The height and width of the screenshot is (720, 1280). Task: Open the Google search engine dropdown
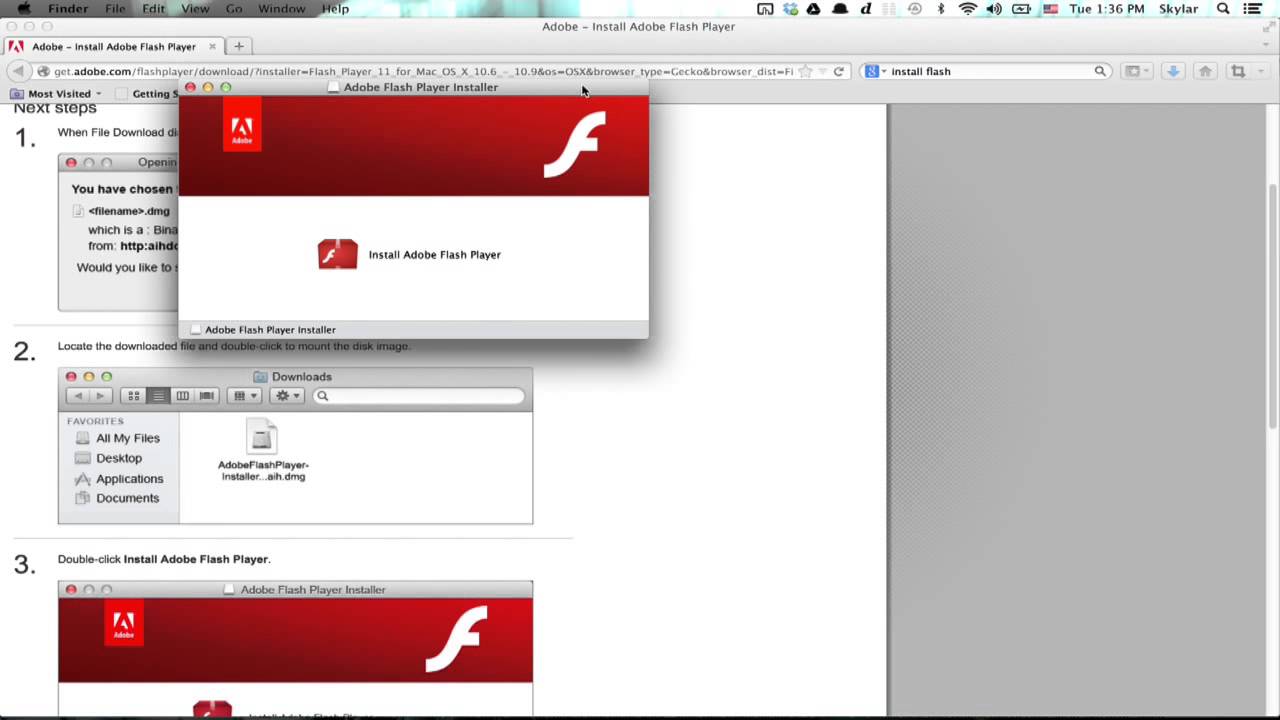click(876, 71)
